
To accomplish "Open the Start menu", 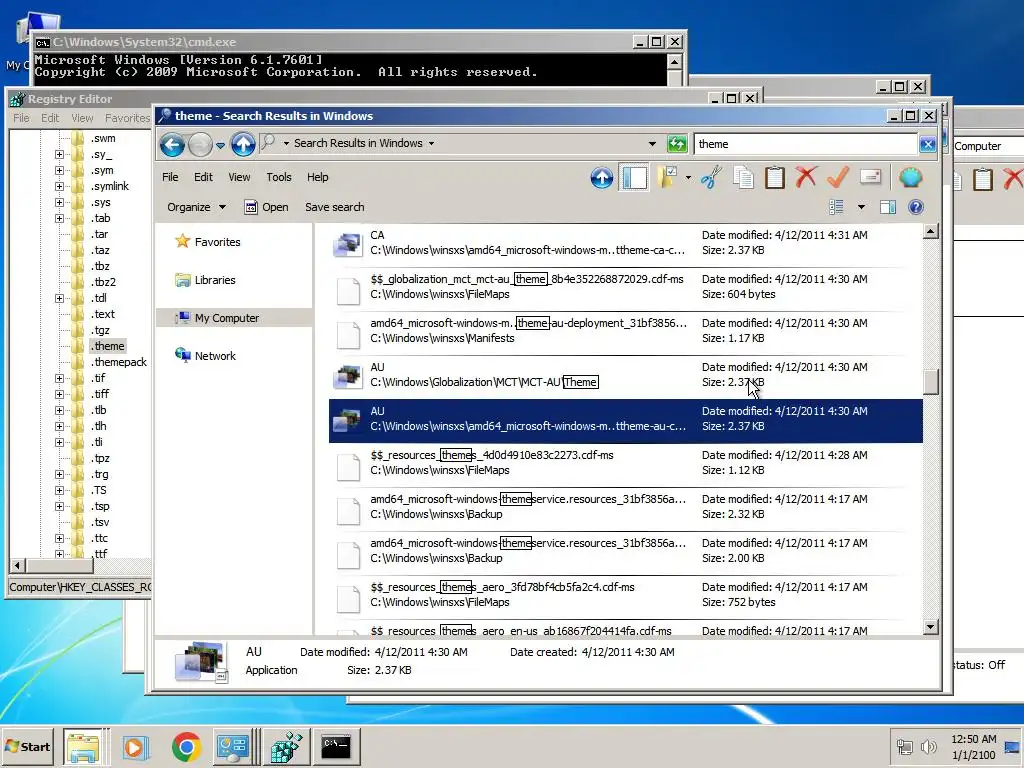I will pos(28,746).
